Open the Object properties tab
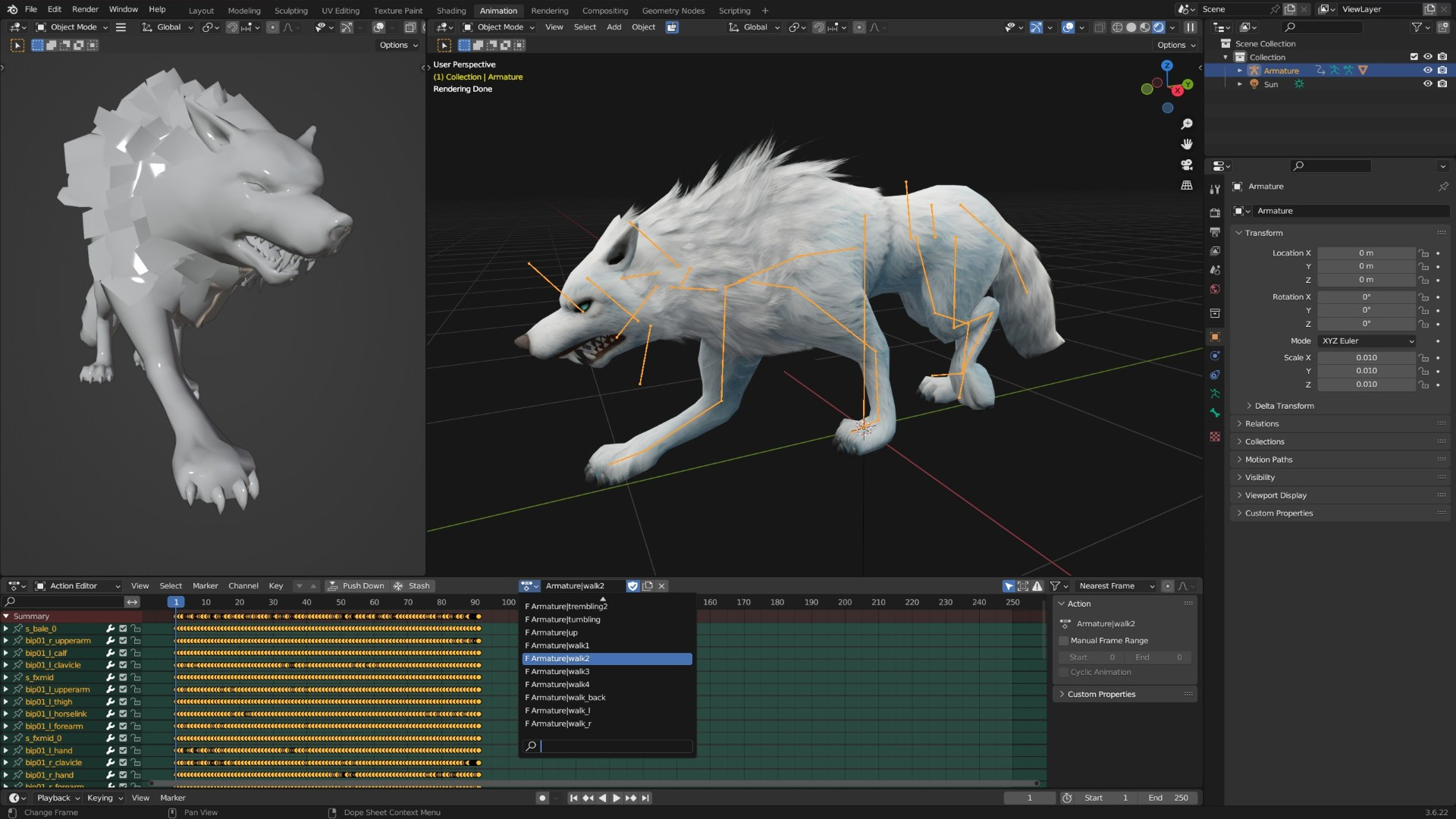The image size is (1456, 819). 1215,337
